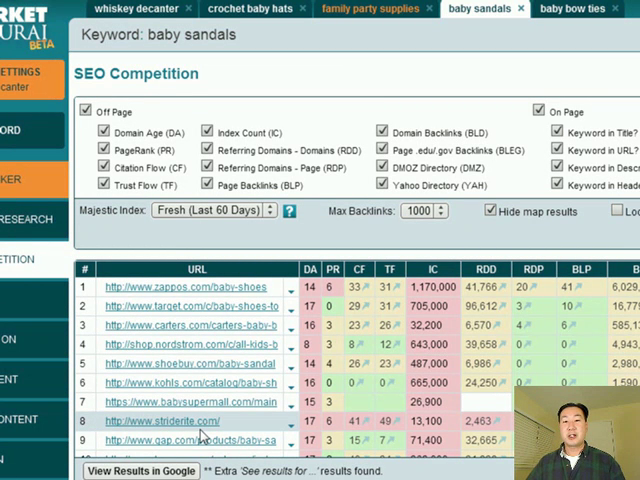Open kohls row RDD 24,250 arrow icon

[502, 383]
